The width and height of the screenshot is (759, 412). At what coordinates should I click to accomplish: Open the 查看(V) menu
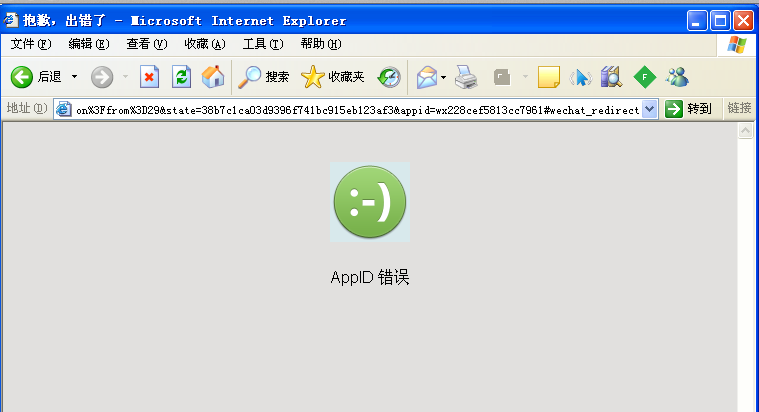pos(147,44)
